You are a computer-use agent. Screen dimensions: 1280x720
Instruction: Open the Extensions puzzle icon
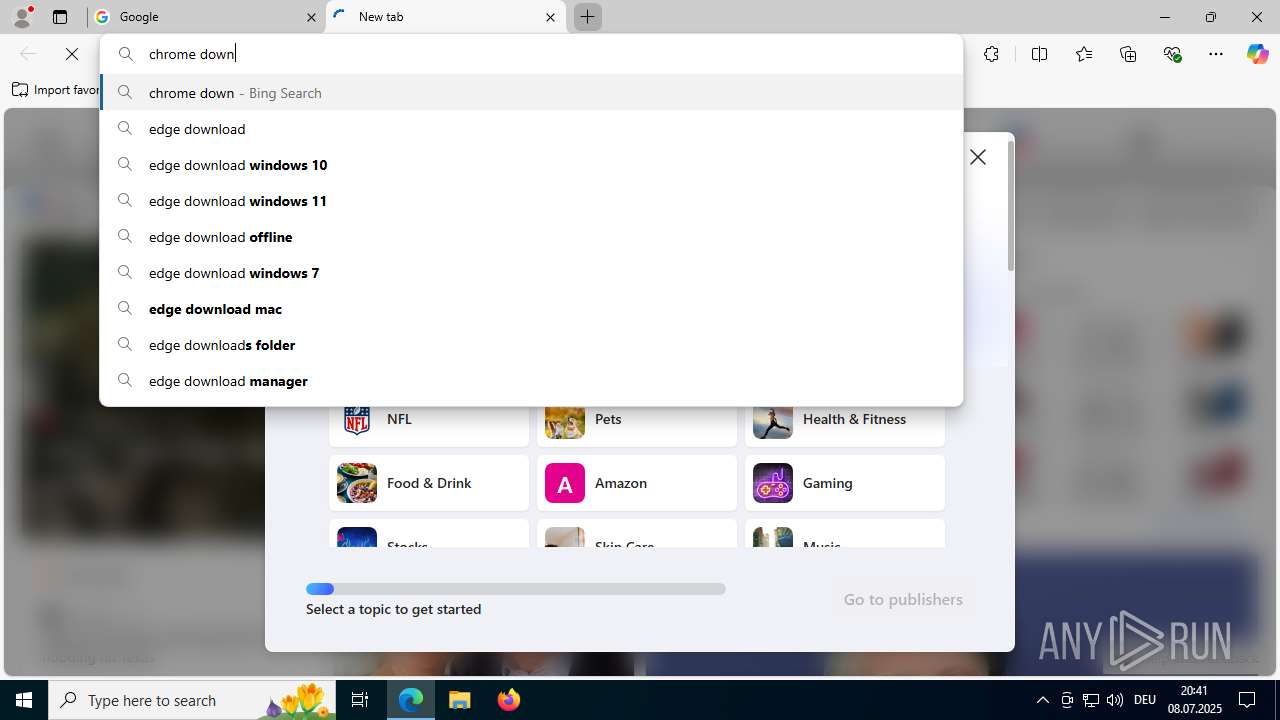pyautogui.click(x=991, y=54)
